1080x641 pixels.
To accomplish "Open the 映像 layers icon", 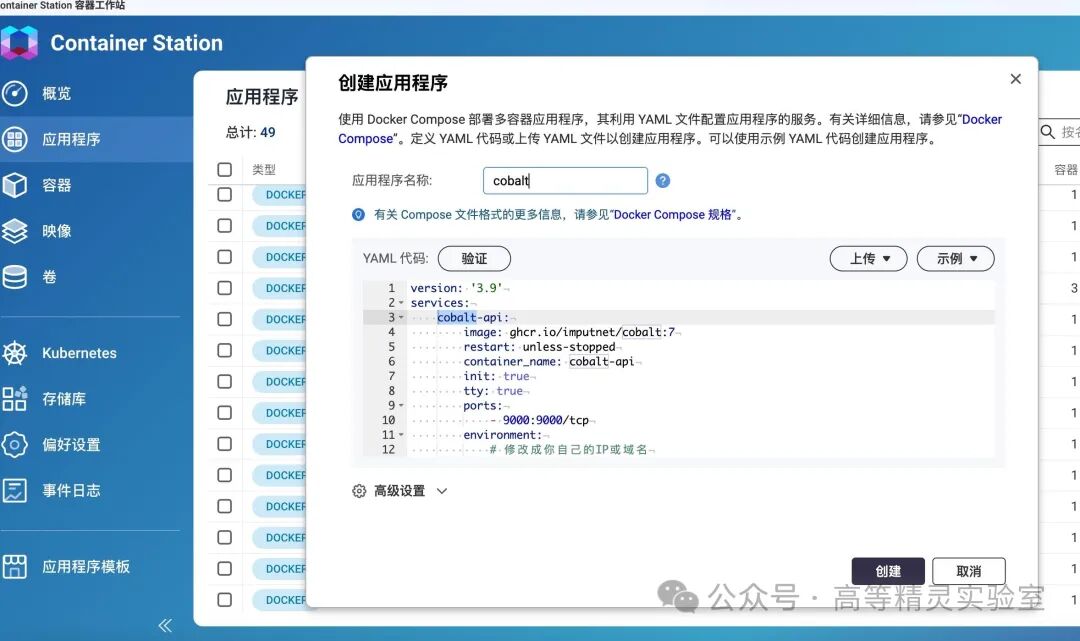I will point(14,231).
